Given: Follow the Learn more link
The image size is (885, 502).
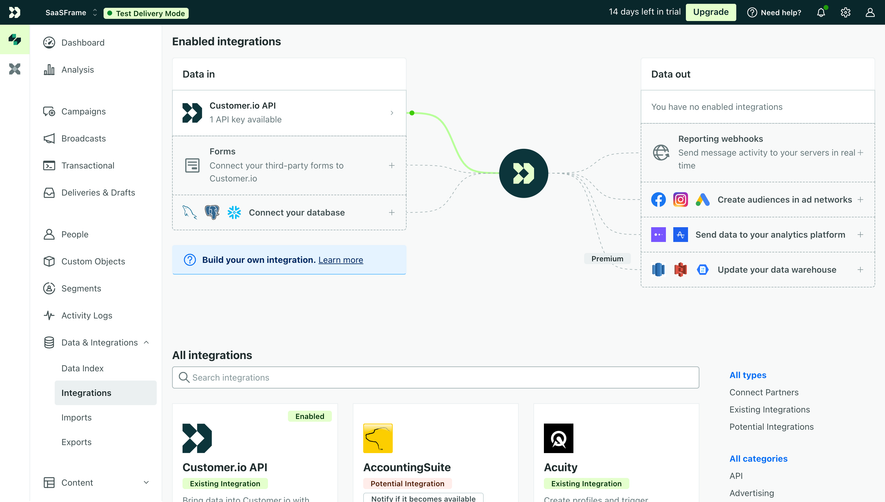Looking at the screenshot, I should pos(341,260).
